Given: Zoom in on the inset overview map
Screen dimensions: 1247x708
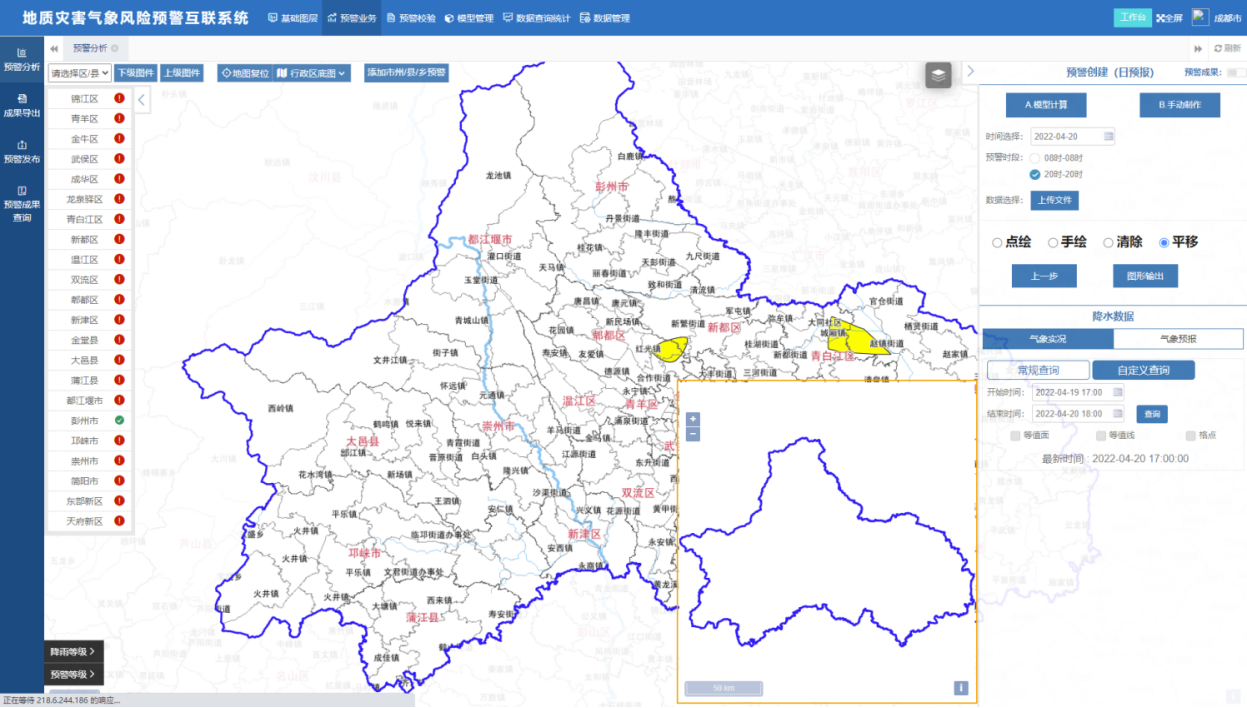Looking at the screenshot, I should [693, 419].
